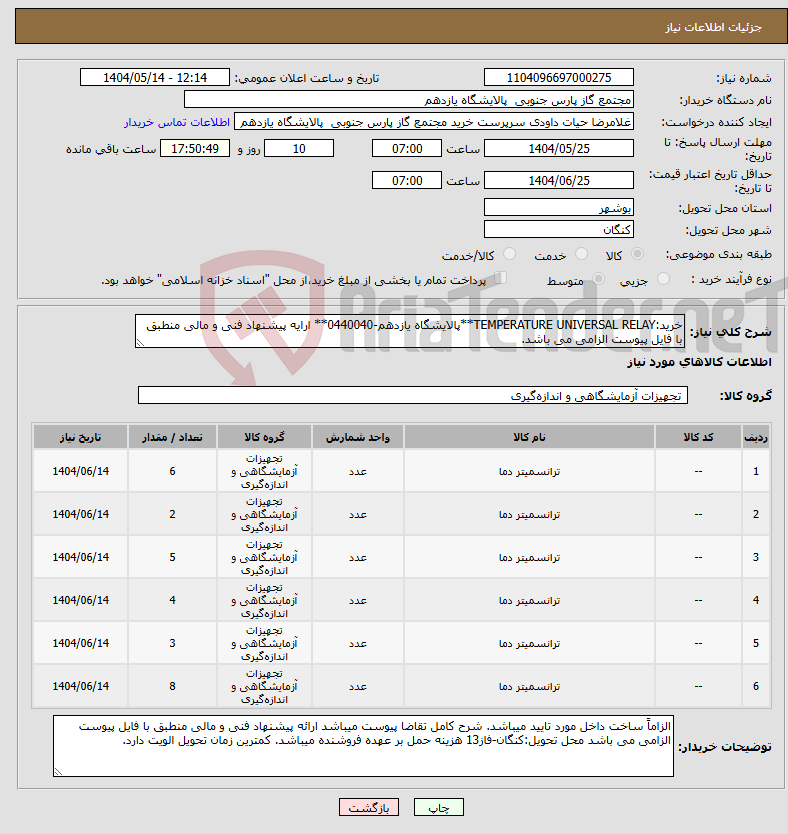Viewport: 788px width, 834px height.
Task: Click the چاپ print button
Action: [439, 807]
